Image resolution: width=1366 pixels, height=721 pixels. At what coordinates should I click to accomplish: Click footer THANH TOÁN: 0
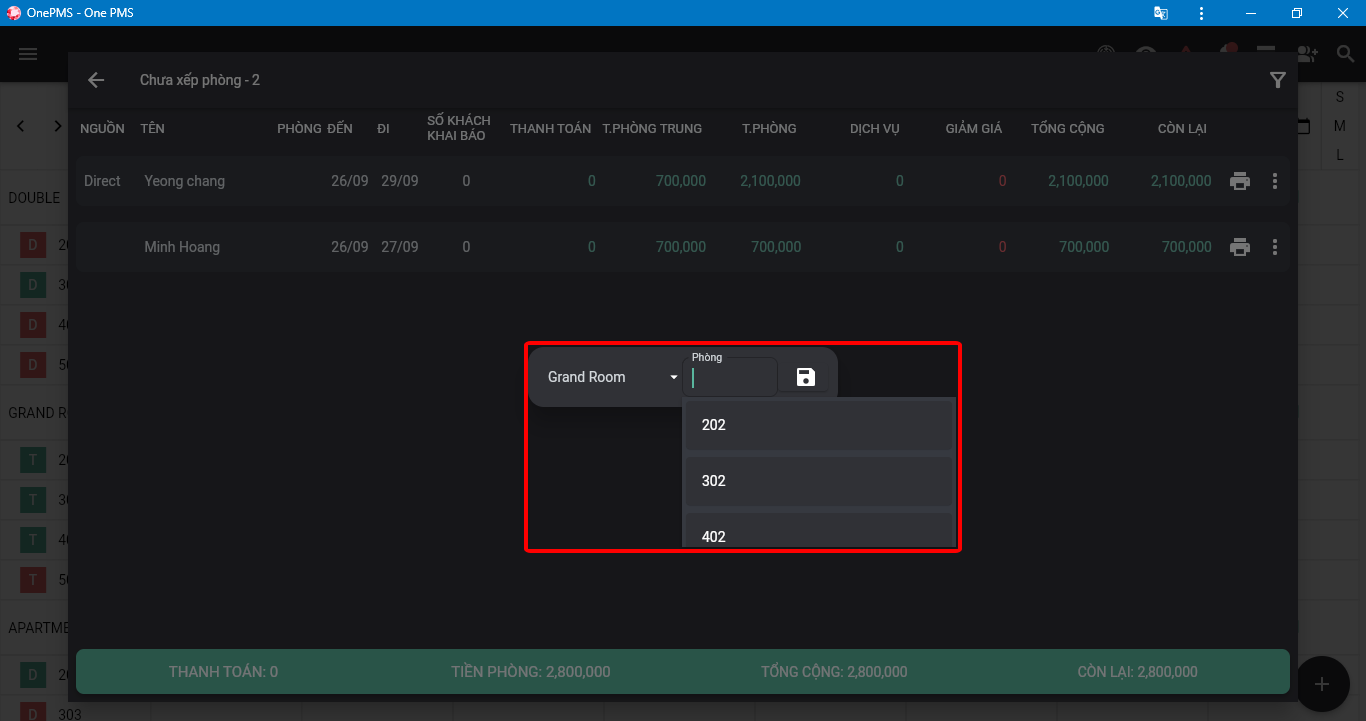point(223,672)
